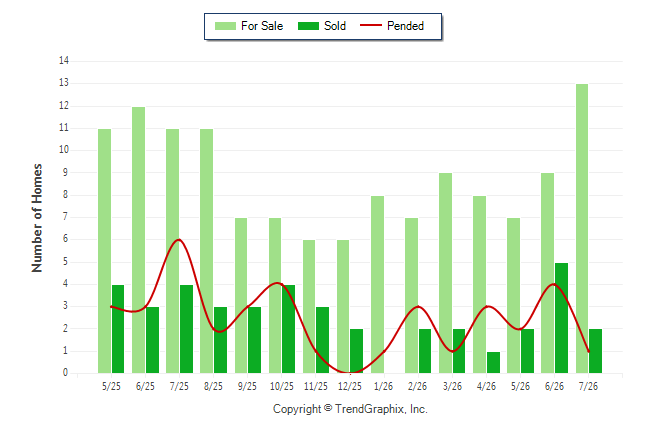Click the 5/25 Sold bar

pyautogui.click(x=118, y=329)
